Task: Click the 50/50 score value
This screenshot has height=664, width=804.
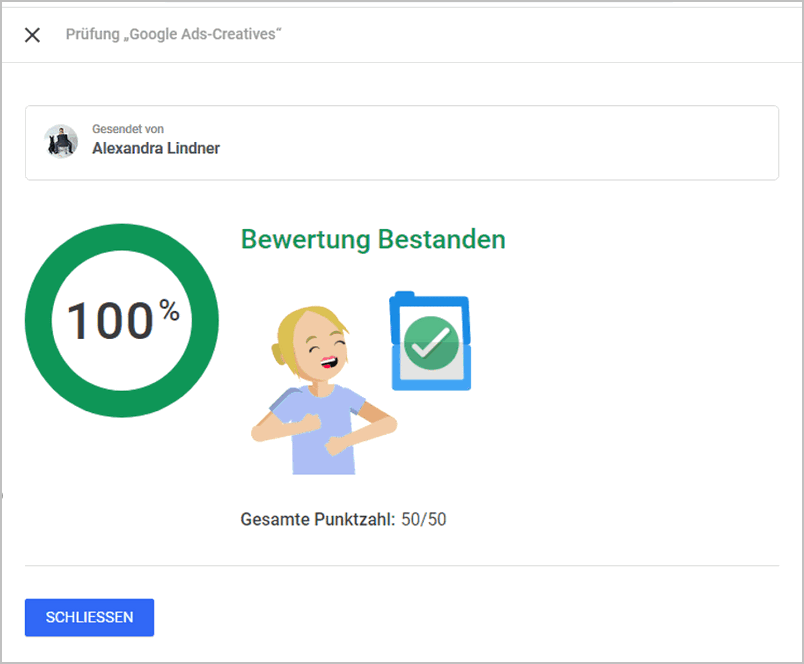Action: pyautogui.click(x=424, y=519)
